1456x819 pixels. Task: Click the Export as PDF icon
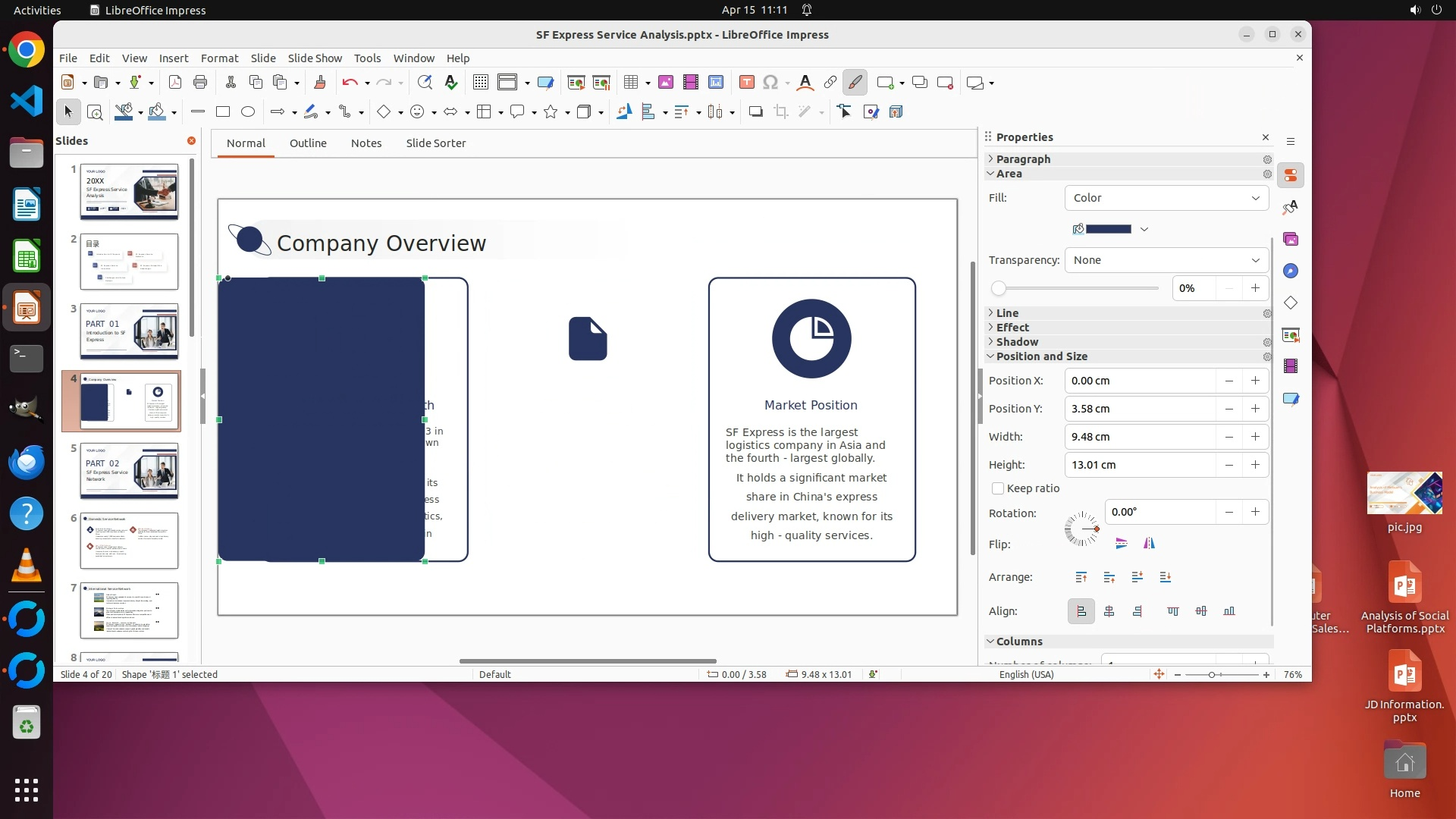click(x=175, y=83)
